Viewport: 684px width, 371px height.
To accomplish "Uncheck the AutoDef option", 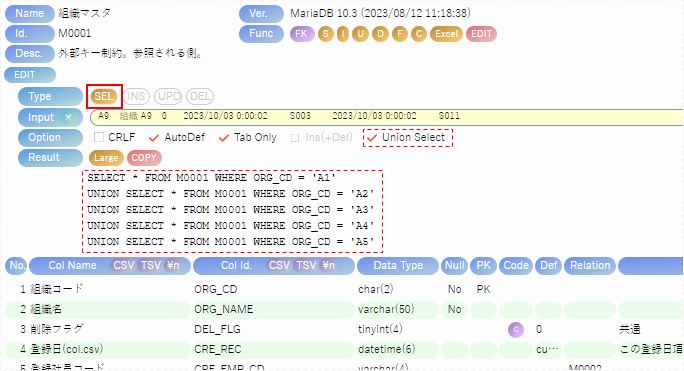I will click(154, 137).
